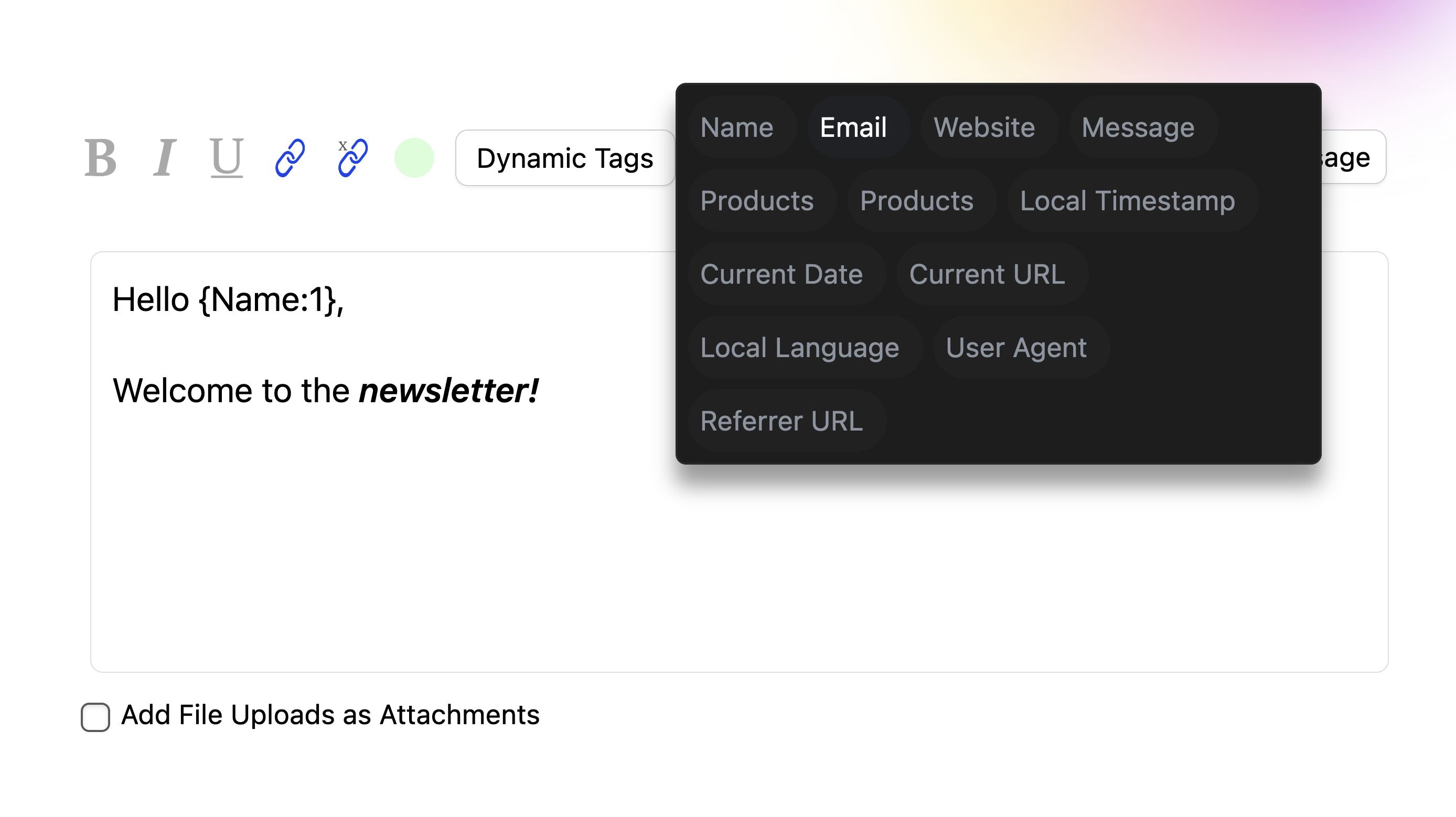Open the Dynamic Tags dropdown
Screen dimensions: 1456x817
565,158
